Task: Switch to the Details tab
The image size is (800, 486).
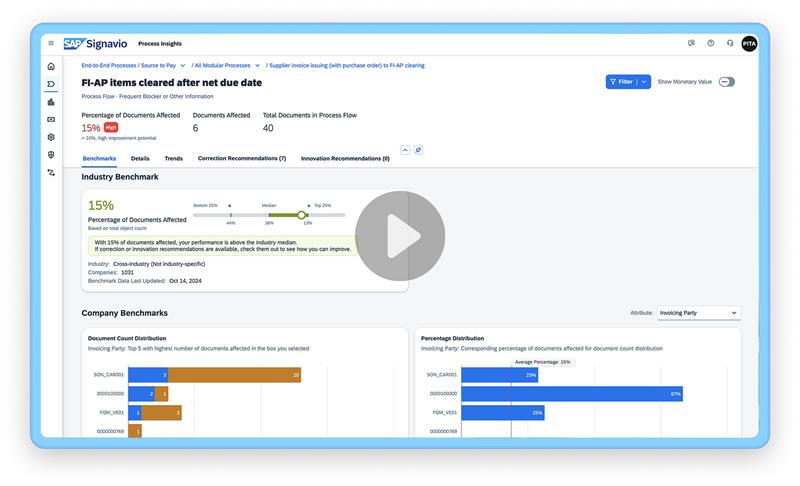Action: [x=140, y=158]
